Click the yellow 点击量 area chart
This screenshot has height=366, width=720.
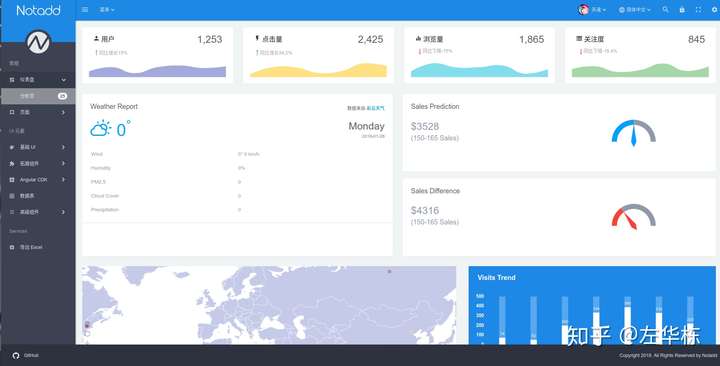pyautogui.click(x=318, y=70)
